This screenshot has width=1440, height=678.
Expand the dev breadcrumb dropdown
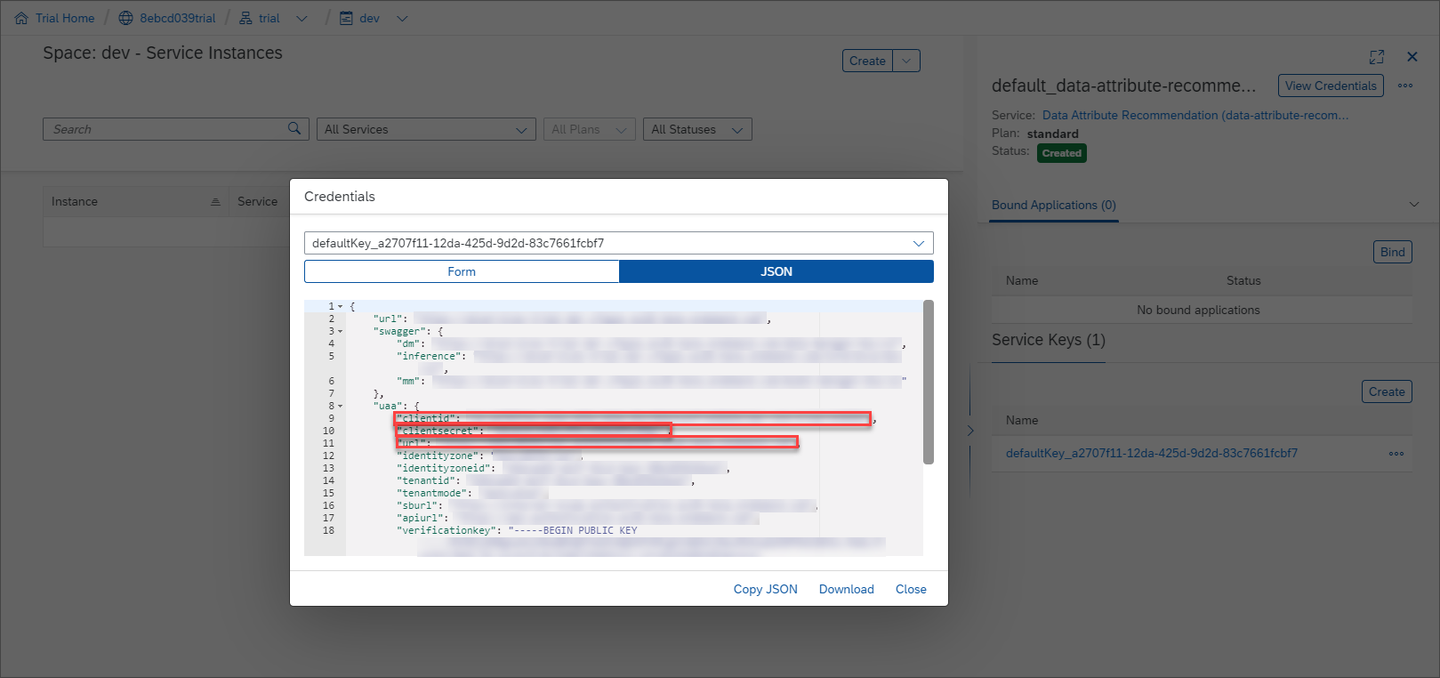[x=402, y=18]
